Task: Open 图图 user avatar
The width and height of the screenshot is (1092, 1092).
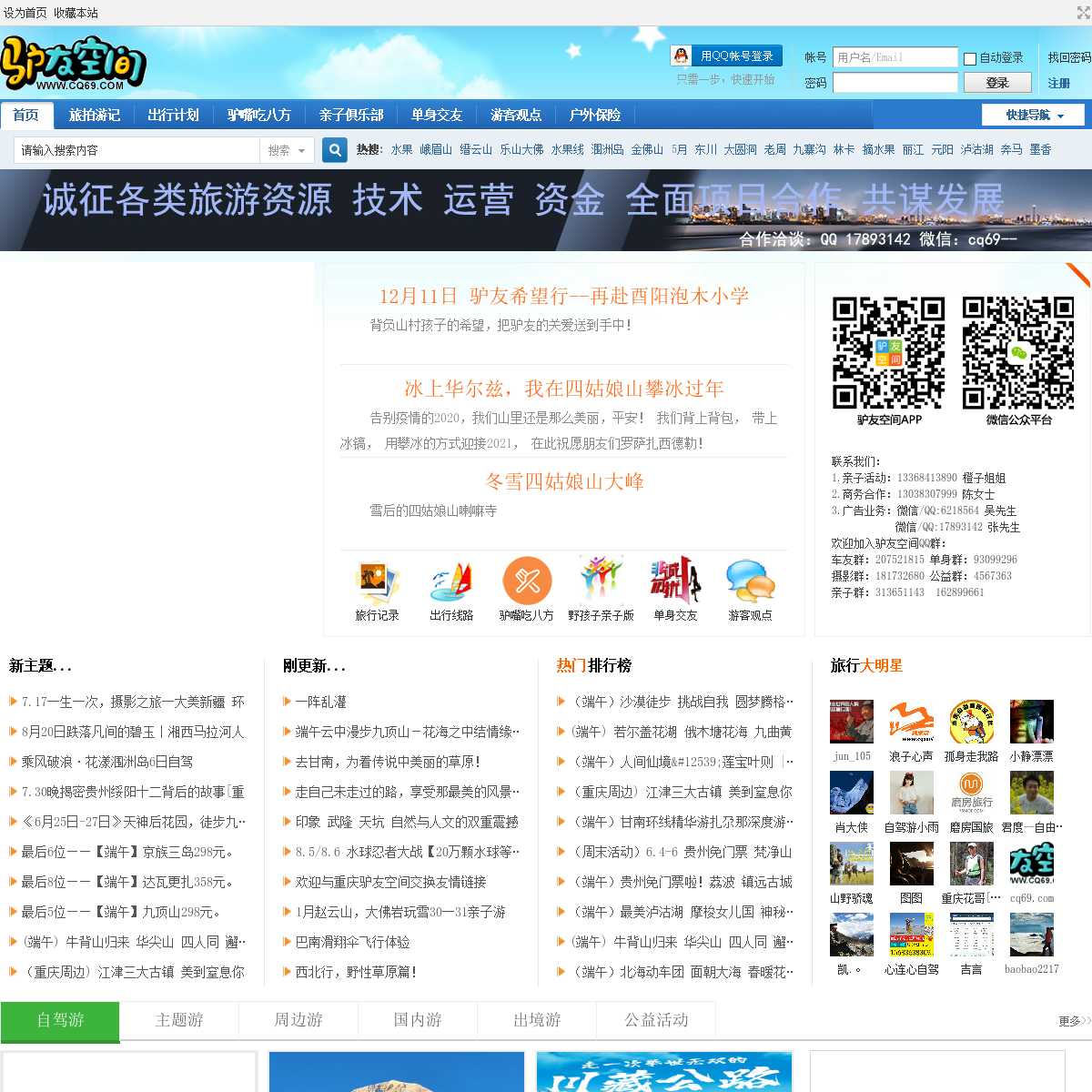Action: point(911,864)
